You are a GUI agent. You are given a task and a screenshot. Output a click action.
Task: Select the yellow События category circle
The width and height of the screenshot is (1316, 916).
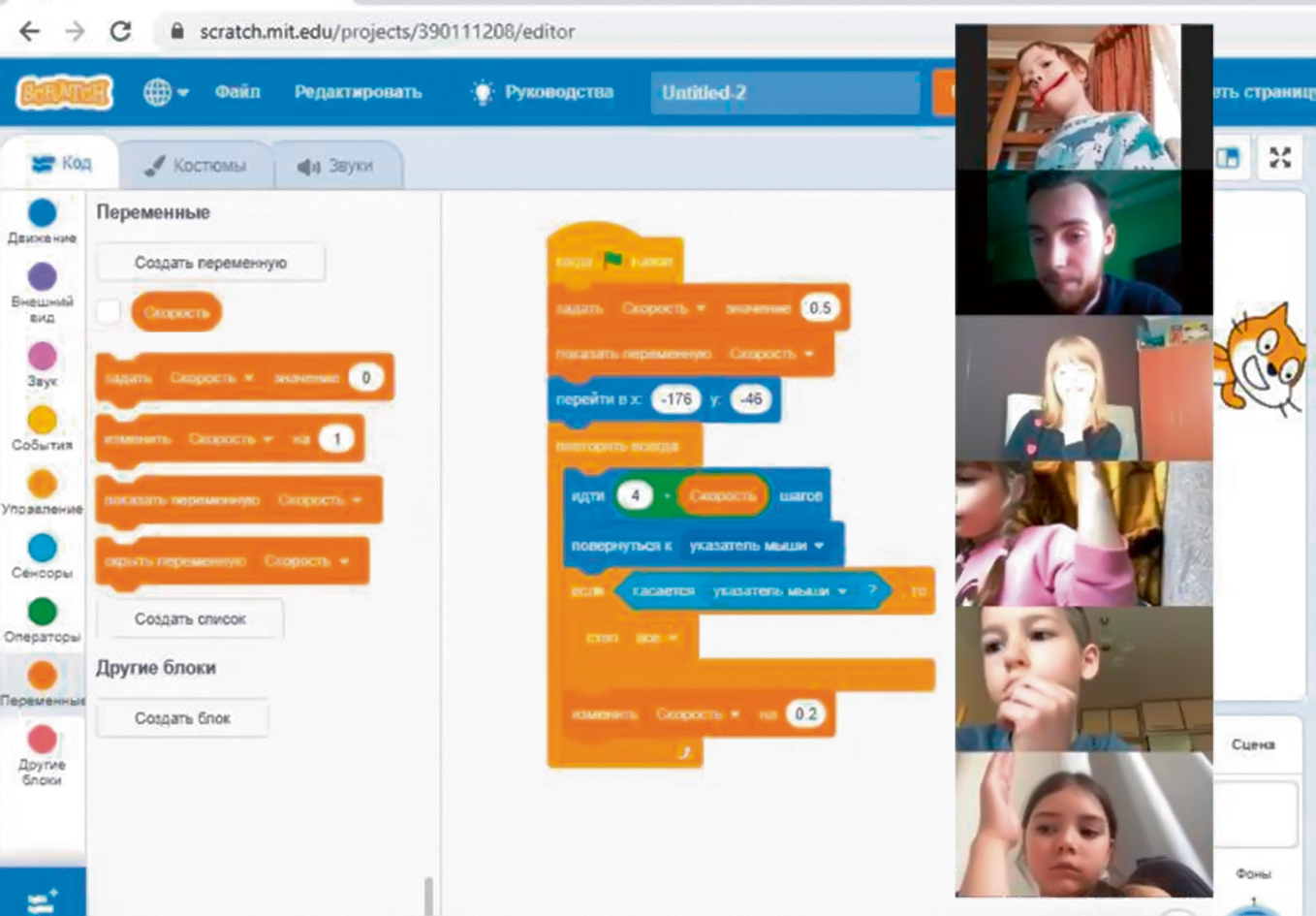[x=42, y=421]
